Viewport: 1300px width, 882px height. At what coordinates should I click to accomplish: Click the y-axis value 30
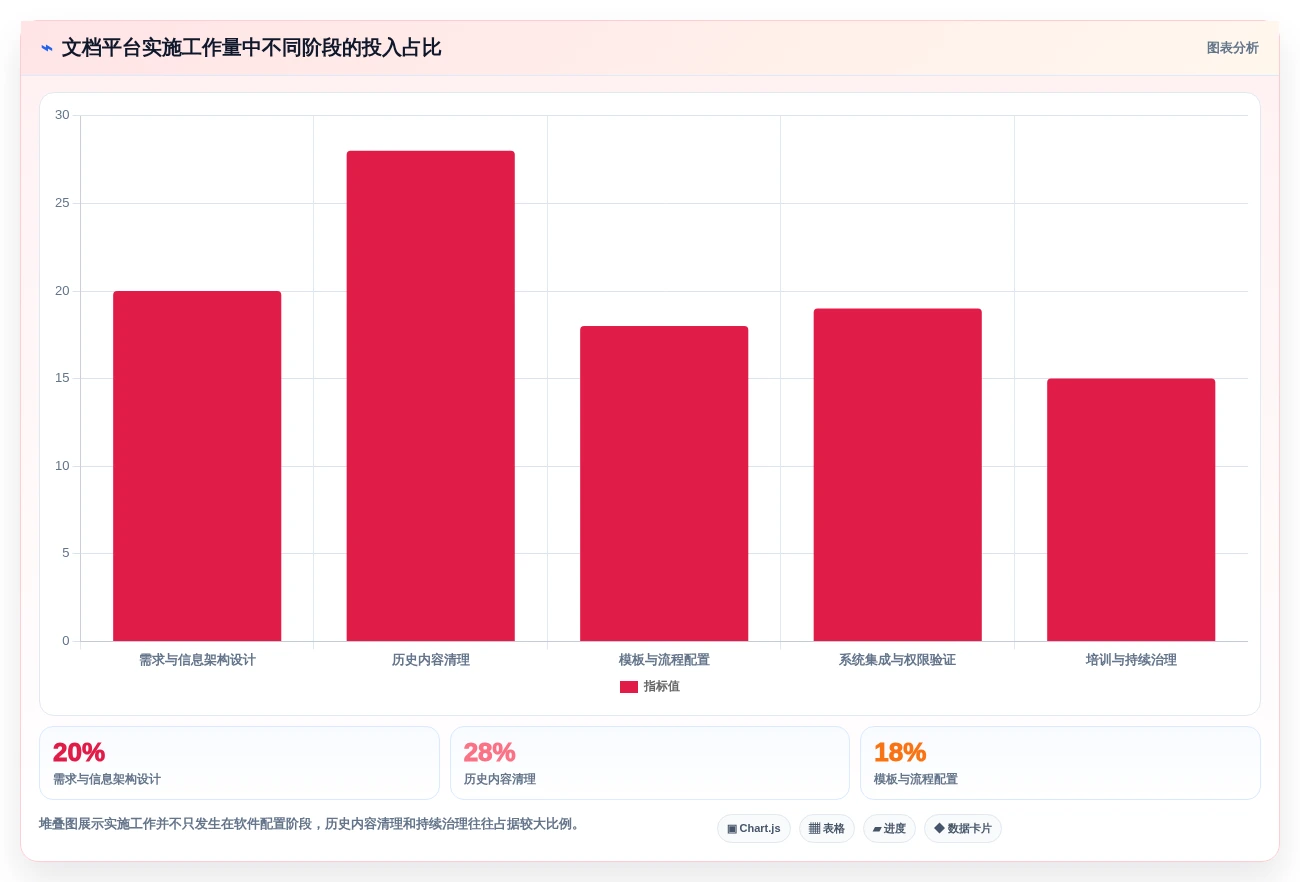click(x=62, y=115)
